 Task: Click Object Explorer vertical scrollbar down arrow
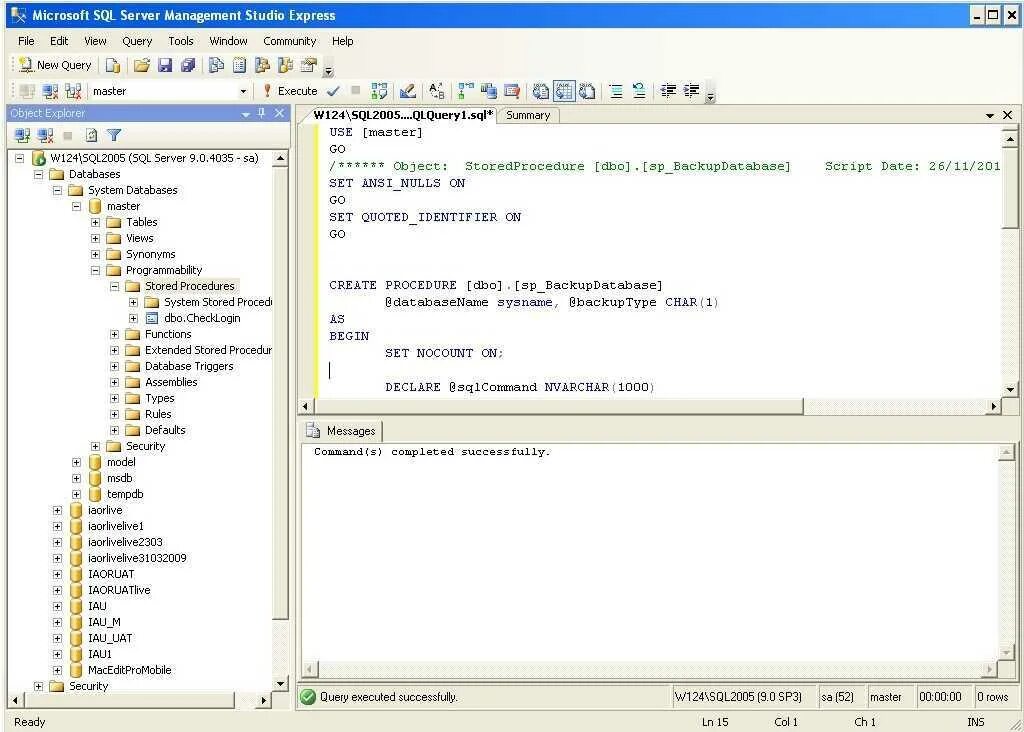280,684
